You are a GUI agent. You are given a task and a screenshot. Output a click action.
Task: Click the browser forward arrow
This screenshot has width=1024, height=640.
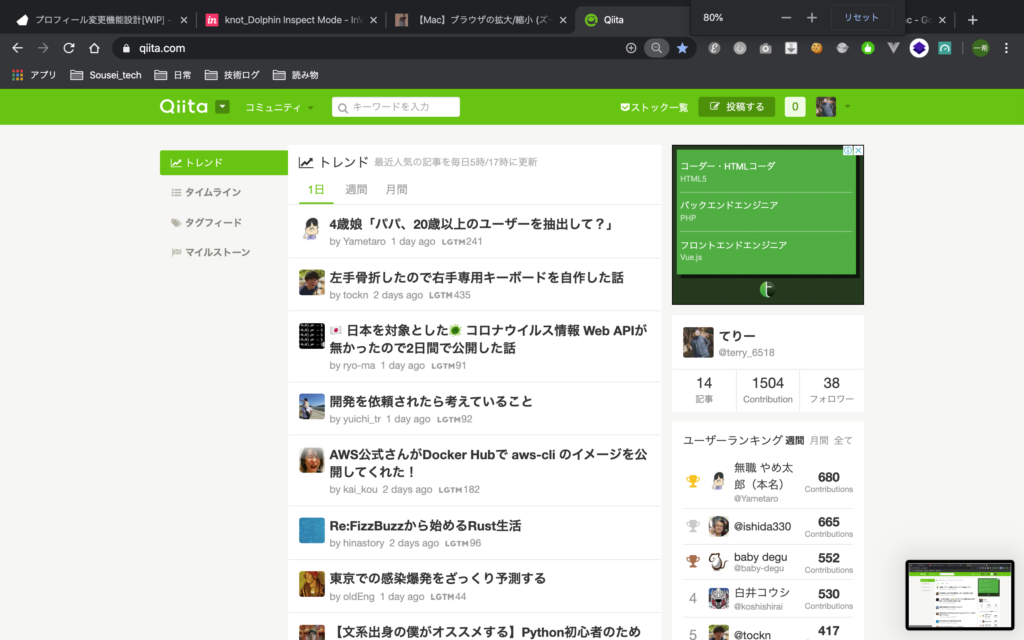click(x=43, y=48)
